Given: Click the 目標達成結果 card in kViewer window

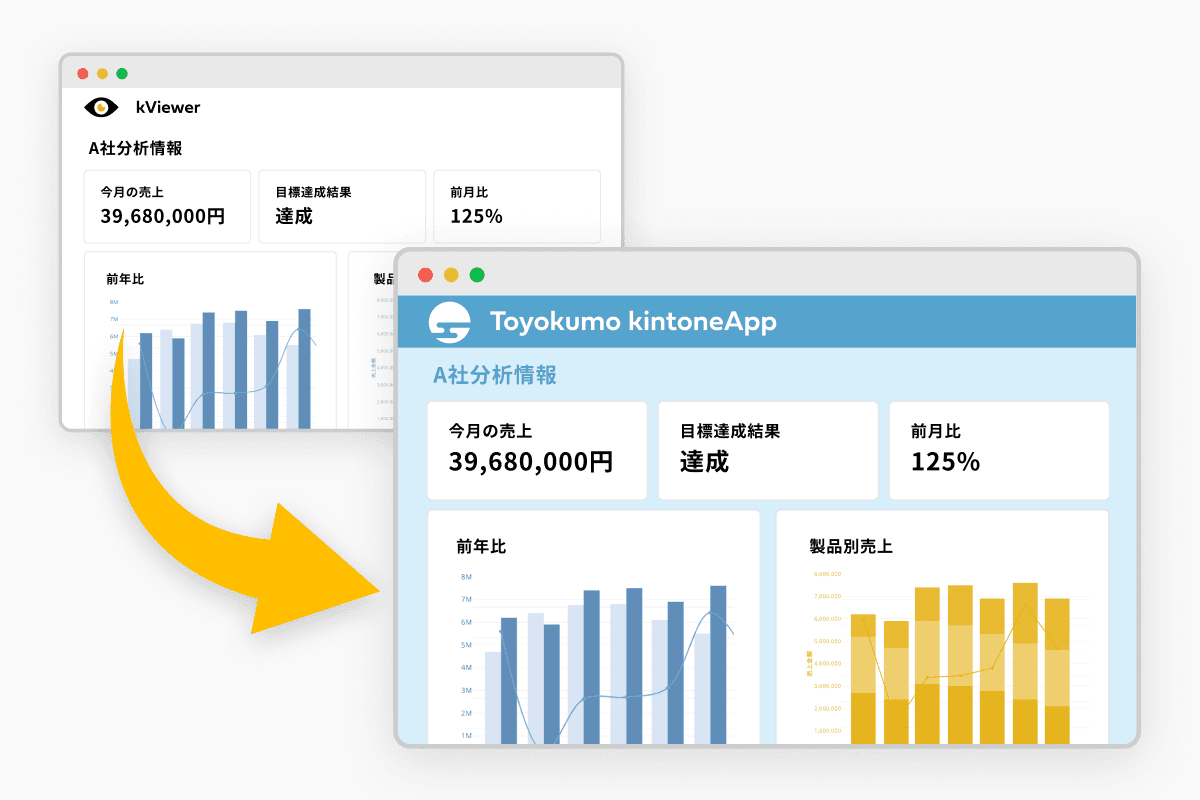Looking at the screenshot, I should (341, 206).
